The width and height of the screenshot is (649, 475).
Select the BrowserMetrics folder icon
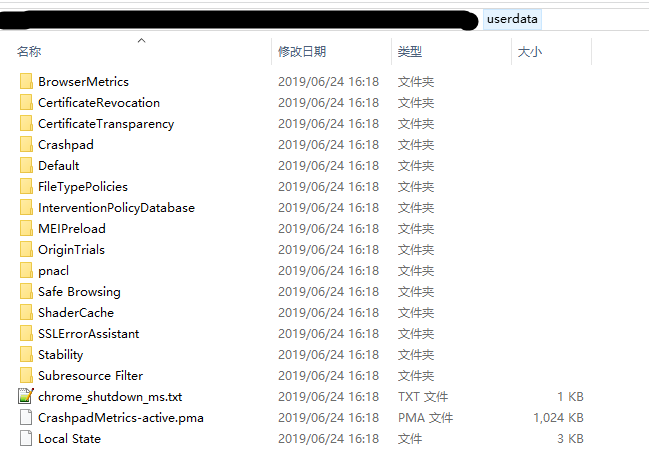pyautogui.click(x=26, y=82)
